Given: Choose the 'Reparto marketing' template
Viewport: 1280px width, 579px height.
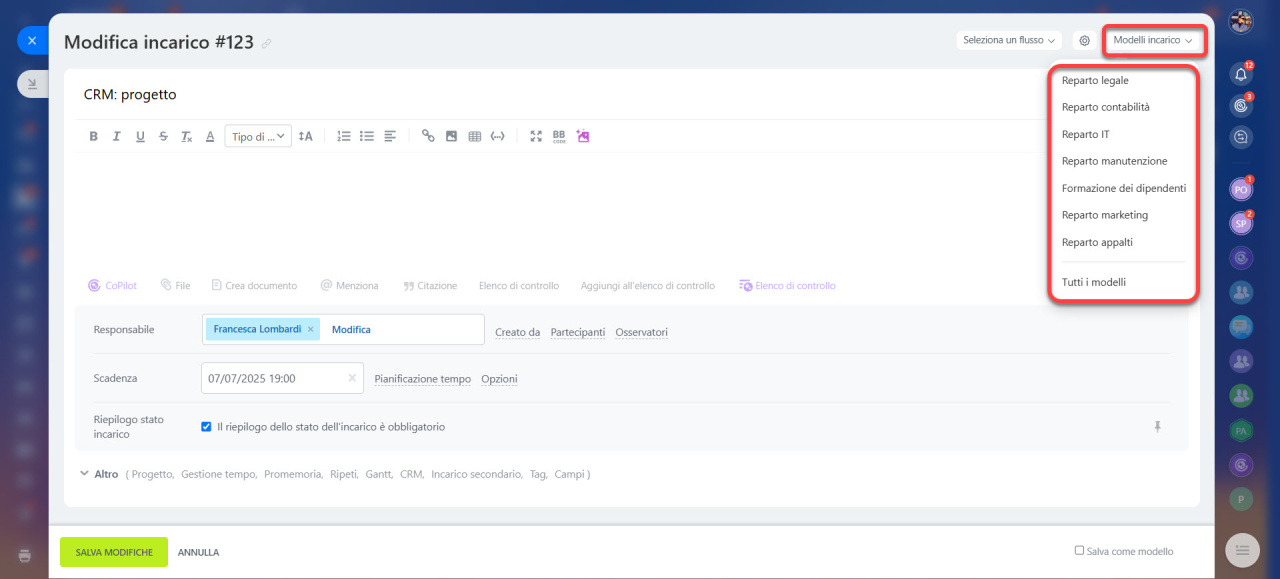Looking at the screenshot, I should pyautogui.click(x=1104, y=215).
